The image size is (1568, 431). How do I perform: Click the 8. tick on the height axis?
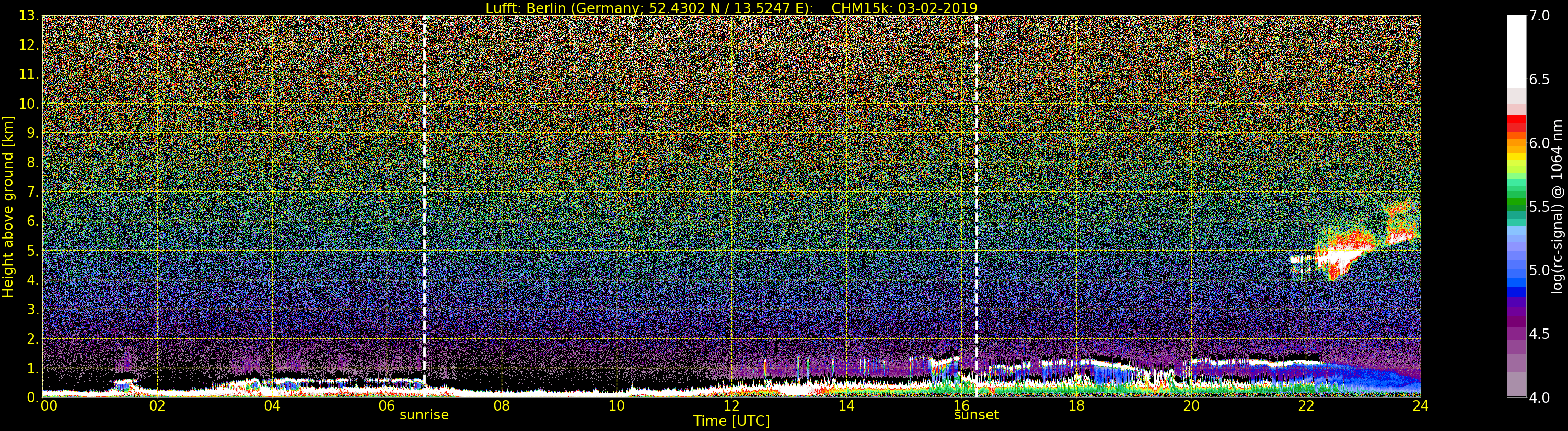[32, 163]
